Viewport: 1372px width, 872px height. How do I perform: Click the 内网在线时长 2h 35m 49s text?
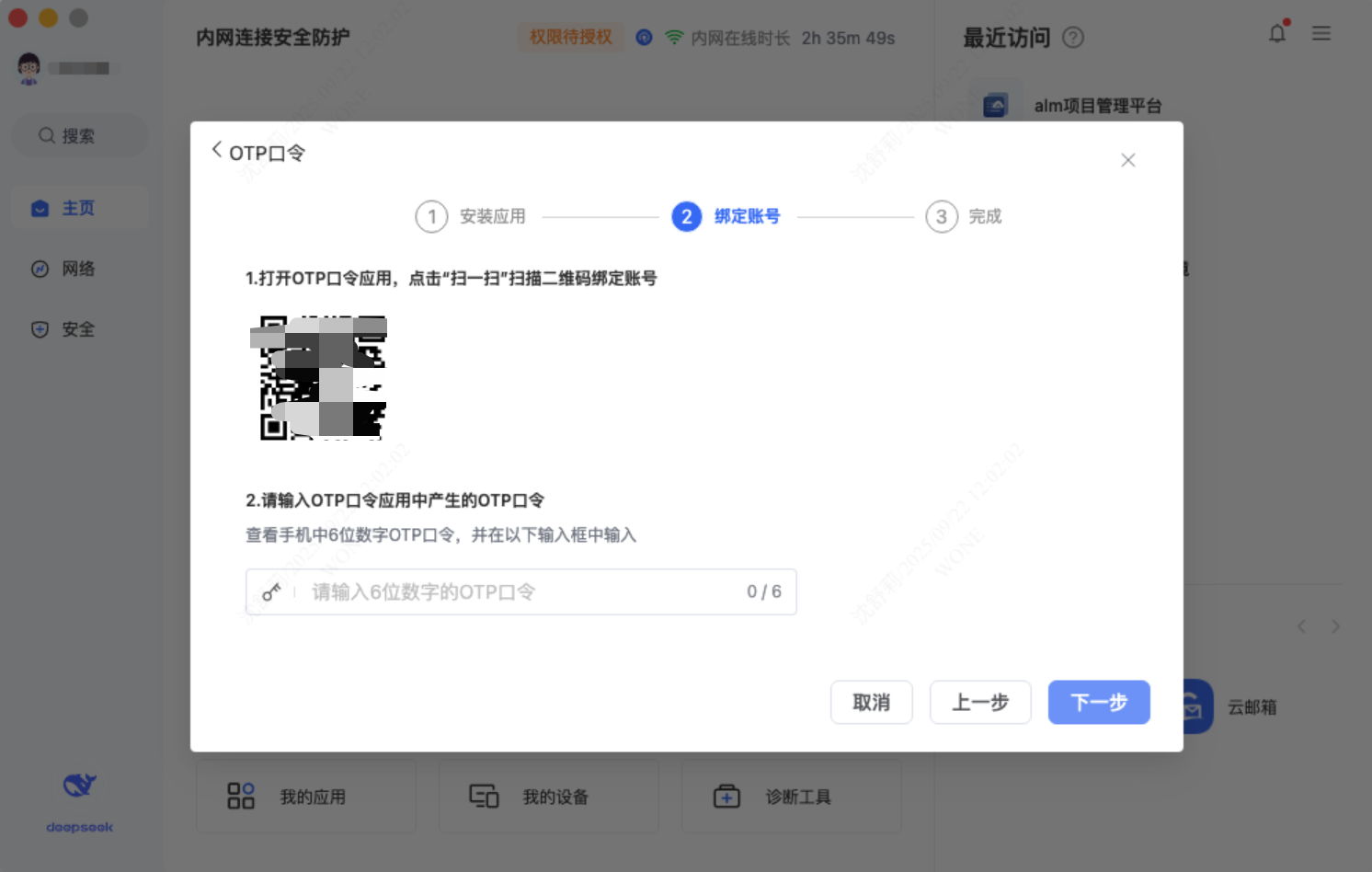click(x=793, y=38)
